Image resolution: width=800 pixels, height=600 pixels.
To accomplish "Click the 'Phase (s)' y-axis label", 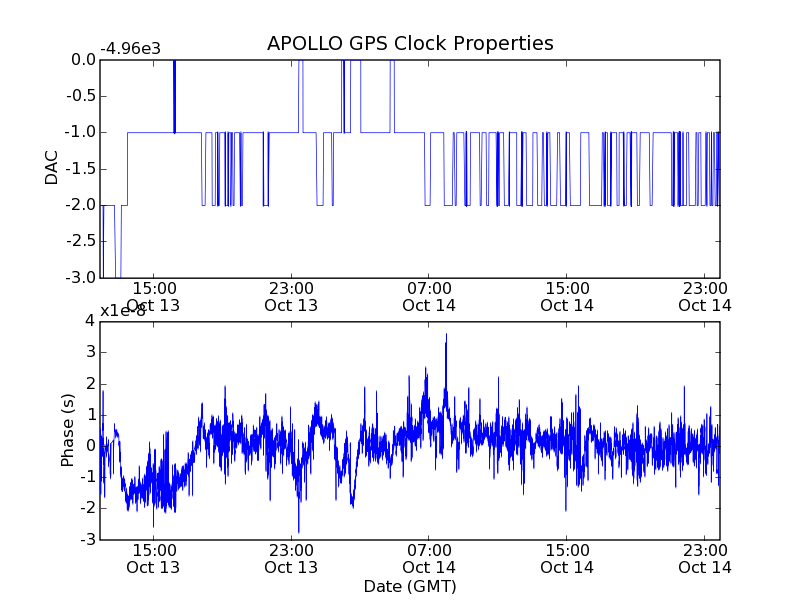I will (x=67, y=430).
